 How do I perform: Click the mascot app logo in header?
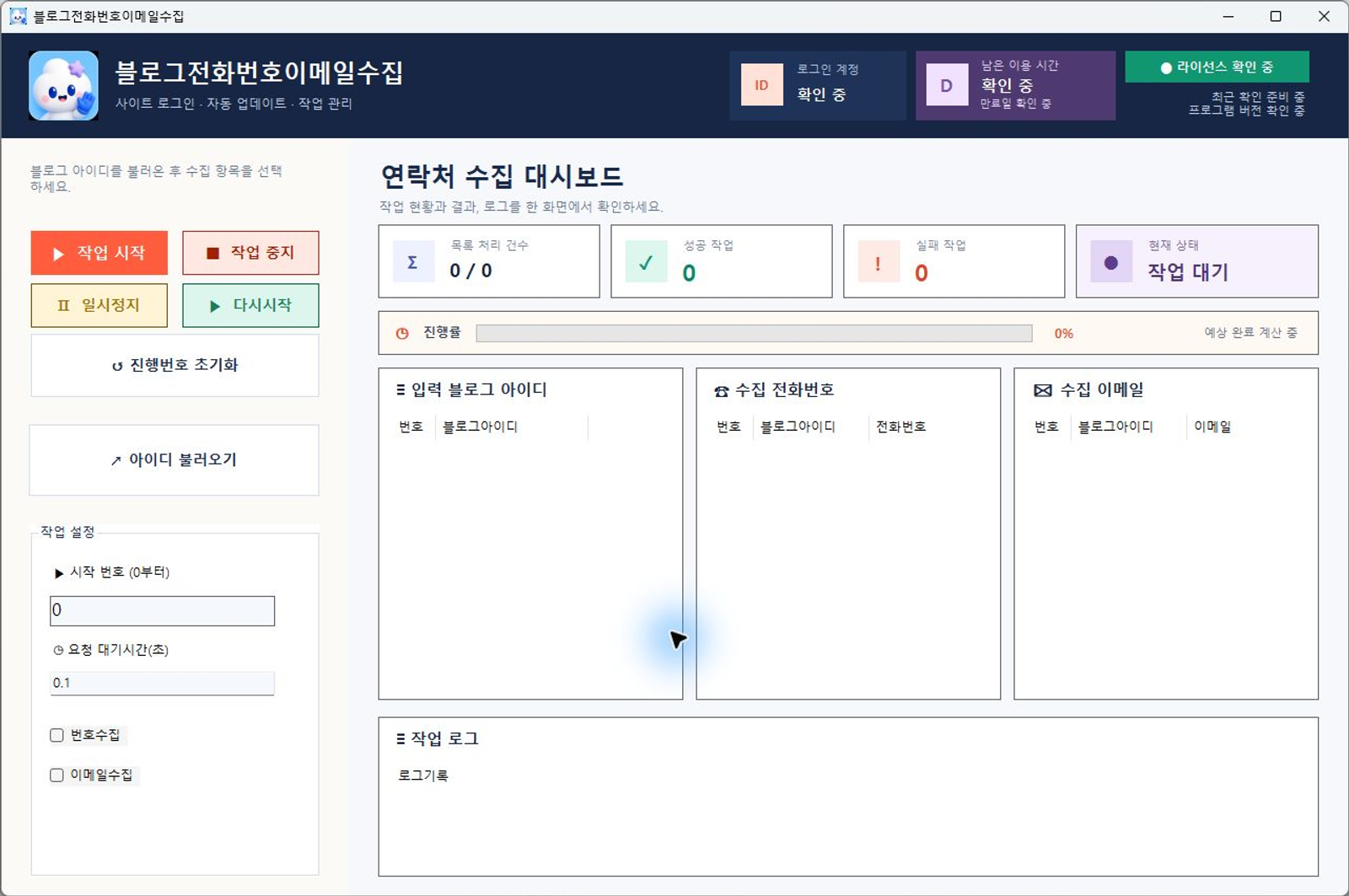click(x=63, y=85)
